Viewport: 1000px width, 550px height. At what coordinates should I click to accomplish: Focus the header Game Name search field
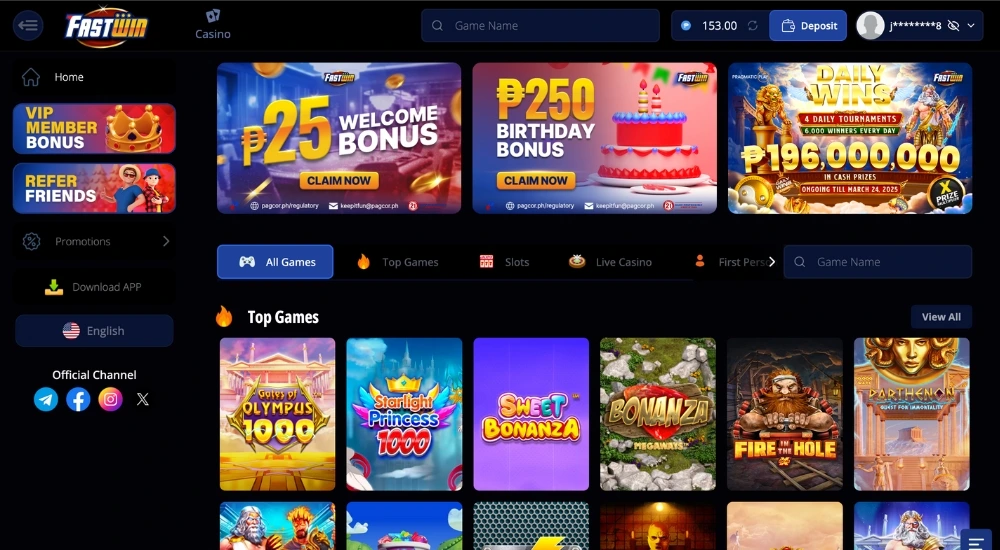pos(540,26)
